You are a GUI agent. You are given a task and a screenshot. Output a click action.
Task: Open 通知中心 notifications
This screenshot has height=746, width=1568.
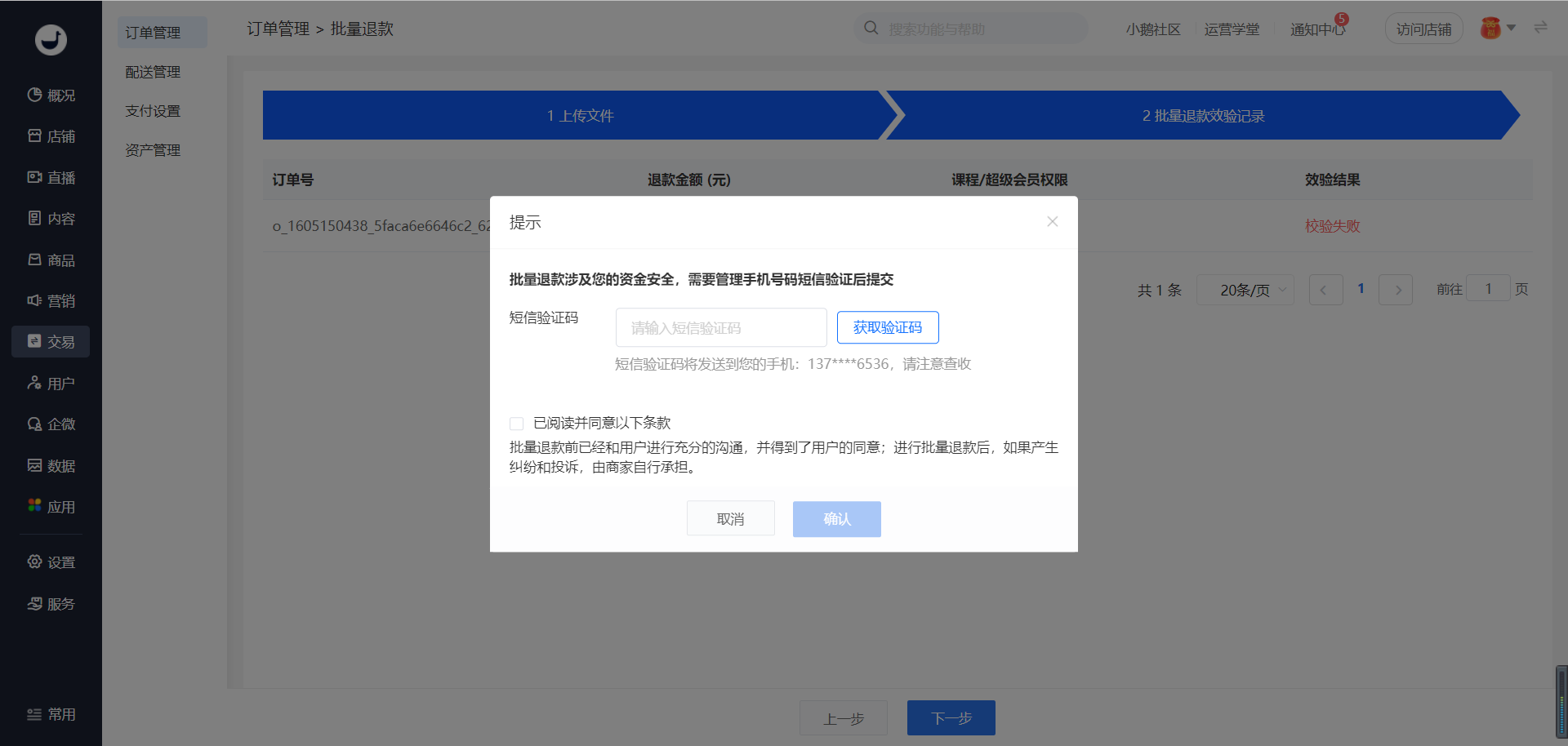click(1317, 29)
